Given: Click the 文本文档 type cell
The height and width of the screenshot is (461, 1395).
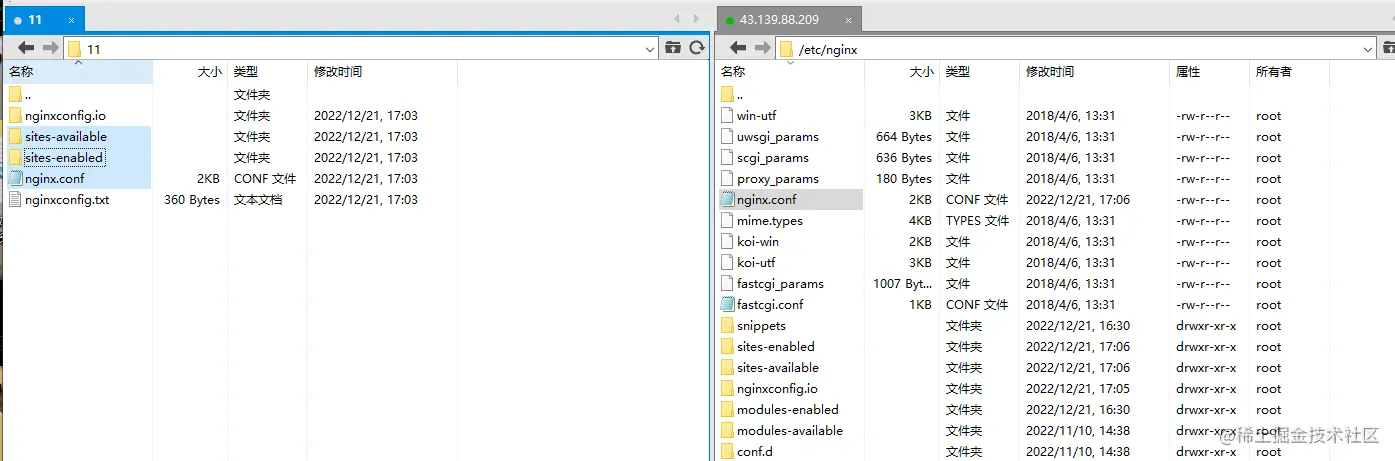Looking at the screenshot, I should click(258, 200).
